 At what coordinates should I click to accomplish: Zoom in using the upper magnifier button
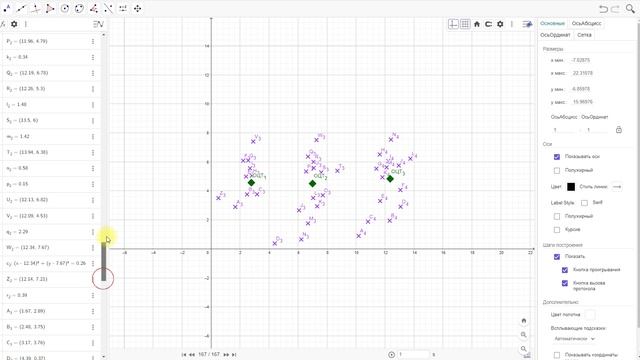pyautogui.click(x=524, y=335)
